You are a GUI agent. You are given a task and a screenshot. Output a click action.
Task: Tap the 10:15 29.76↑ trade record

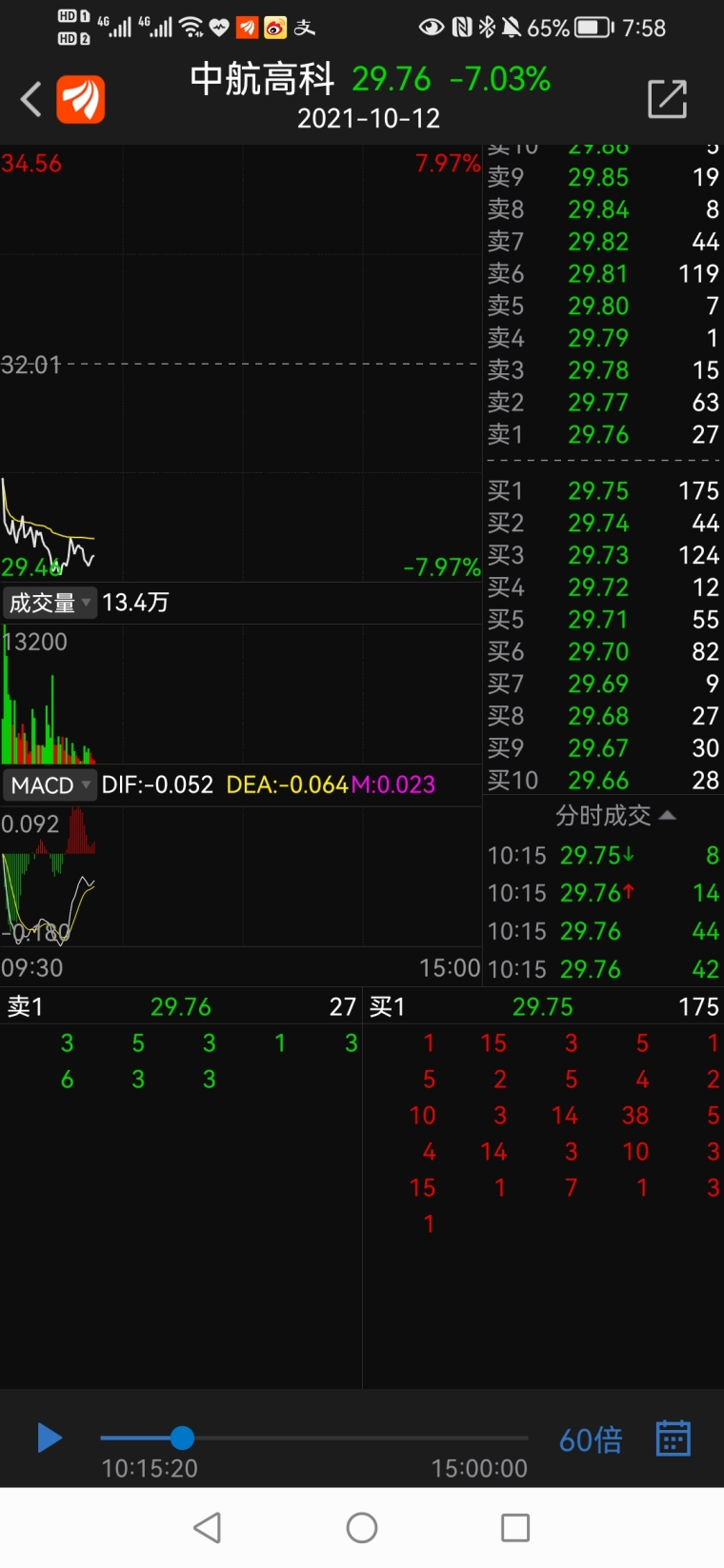[603, 893]
